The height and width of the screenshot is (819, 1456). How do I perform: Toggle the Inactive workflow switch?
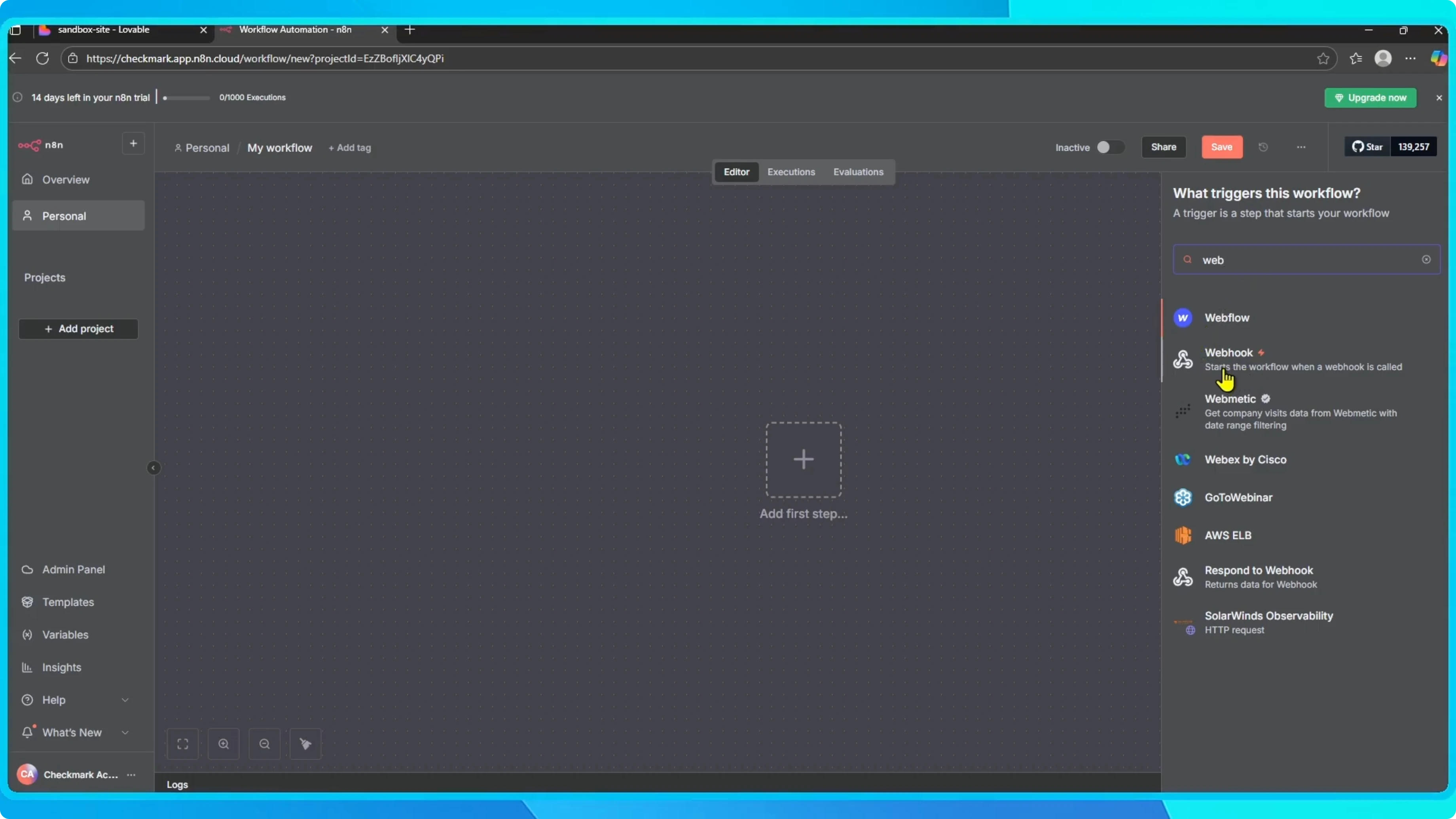coord(1110,148)
